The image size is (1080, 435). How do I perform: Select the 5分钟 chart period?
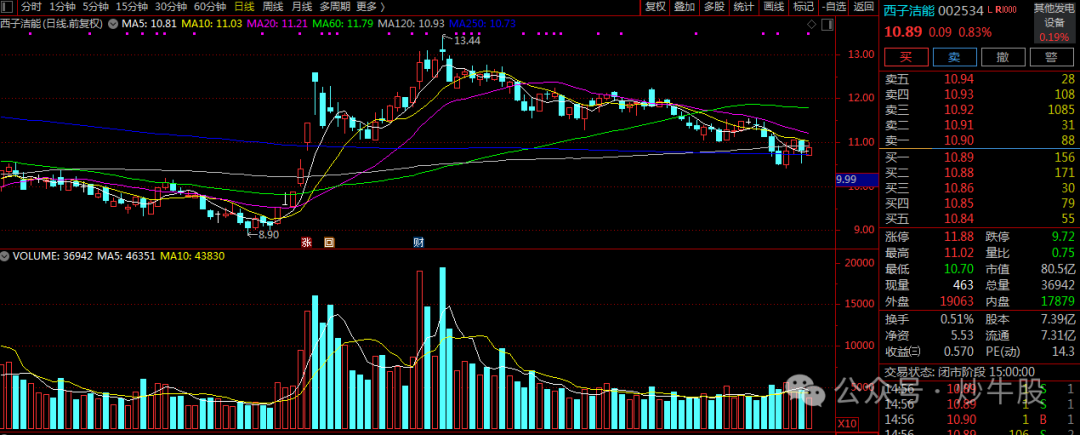pyautogui.click(x=95, y=7)
